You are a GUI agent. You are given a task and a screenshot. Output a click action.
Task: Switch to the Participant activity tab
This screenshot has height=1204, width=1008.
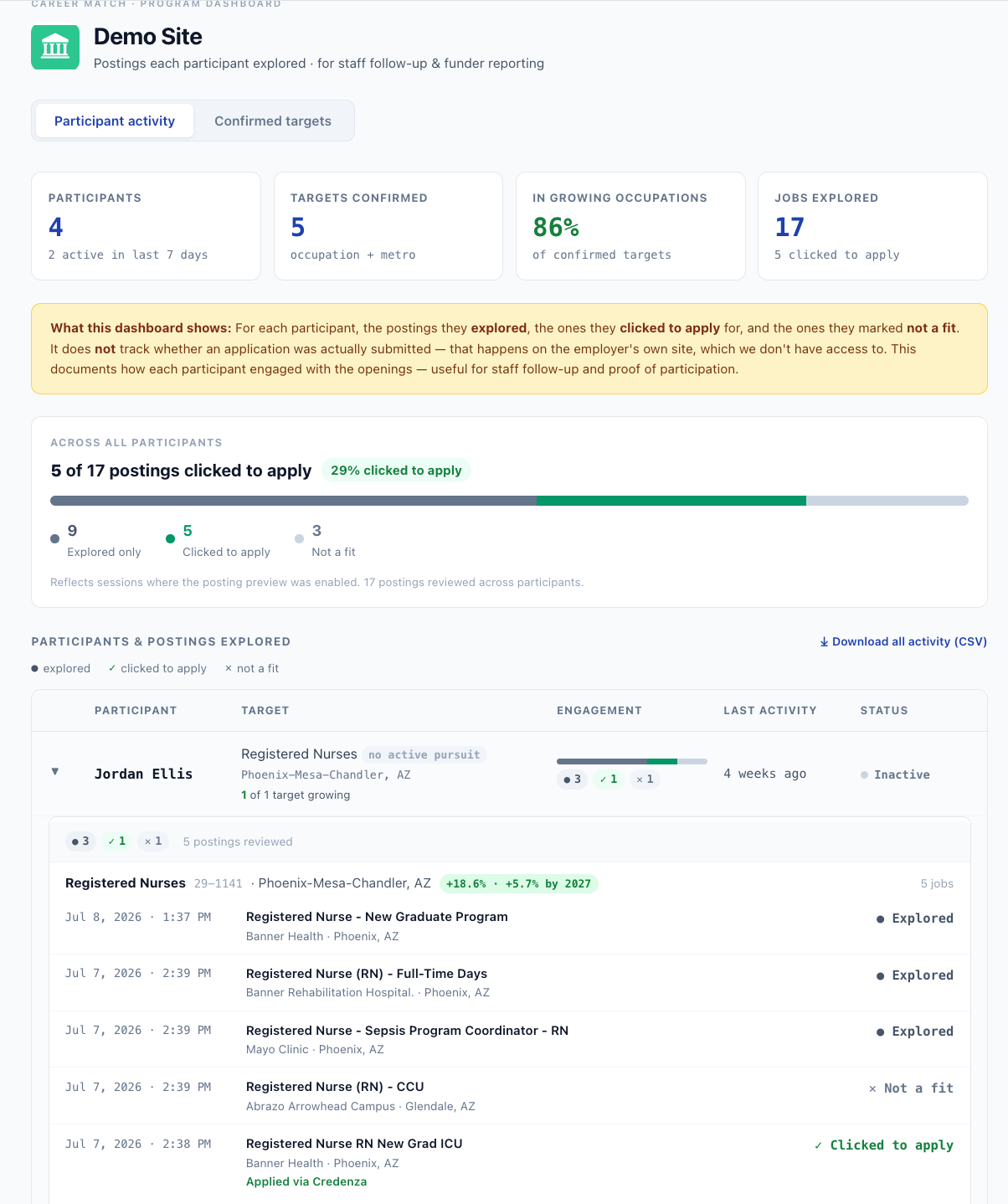point(115,121)
